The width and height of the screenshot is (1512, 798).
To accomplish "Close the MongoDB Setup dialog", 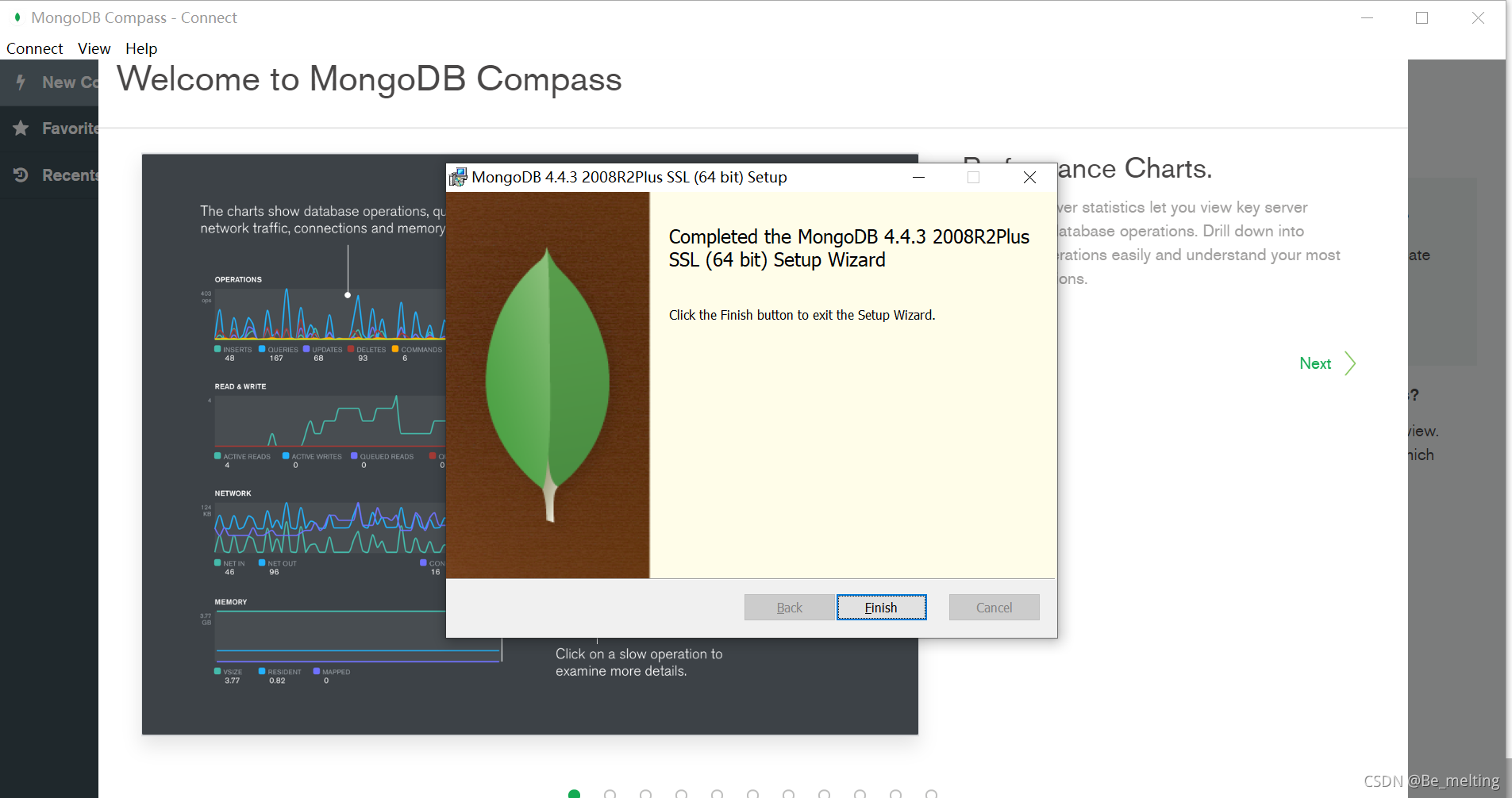I will [1029, 178].
